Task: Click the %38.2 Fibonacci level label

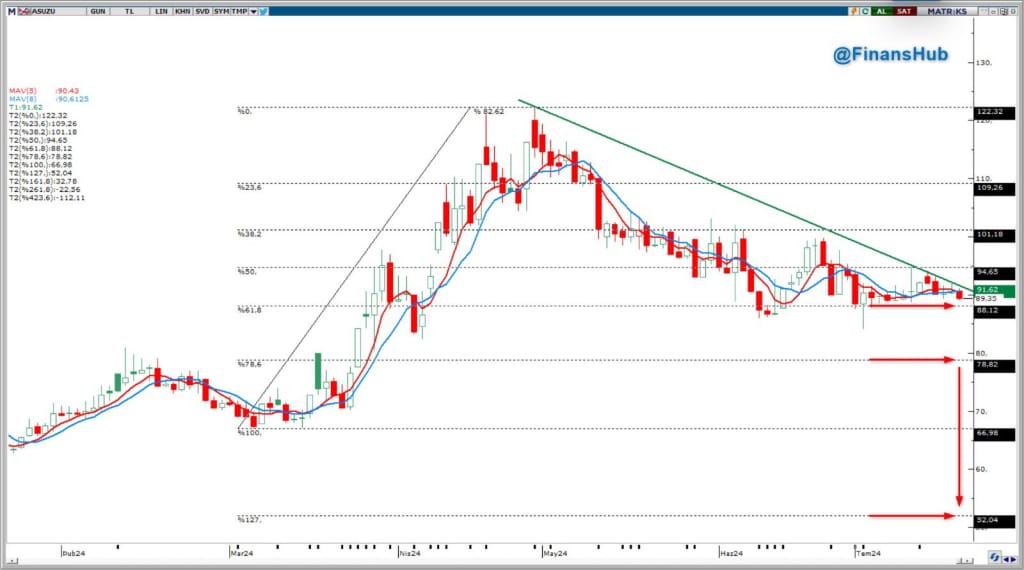Action: pyautogui.click(x=250, y=234)
